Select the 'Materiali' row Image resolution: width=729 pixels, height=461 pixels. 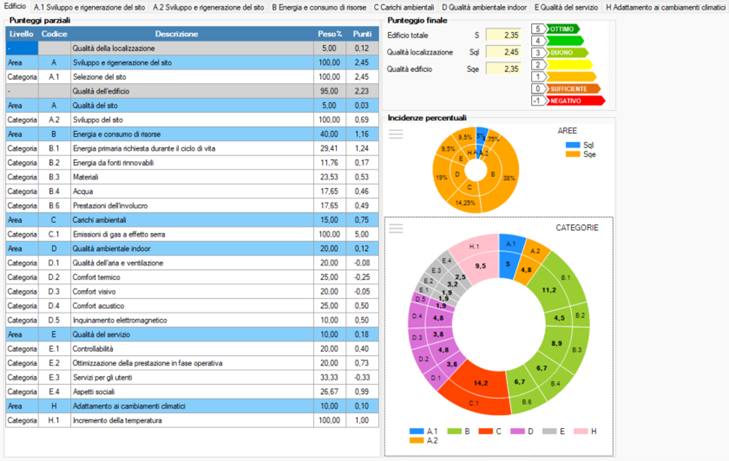(192, 177)
